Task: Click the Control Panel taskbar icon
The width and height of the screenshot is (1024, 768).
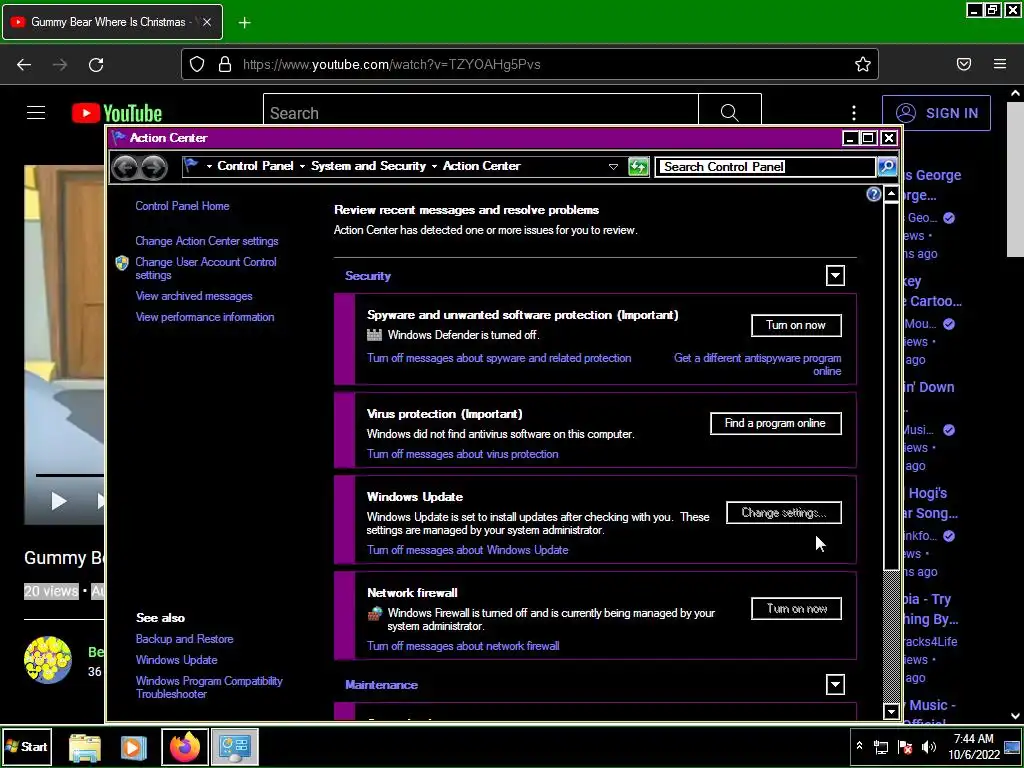Action: (234, 747)
